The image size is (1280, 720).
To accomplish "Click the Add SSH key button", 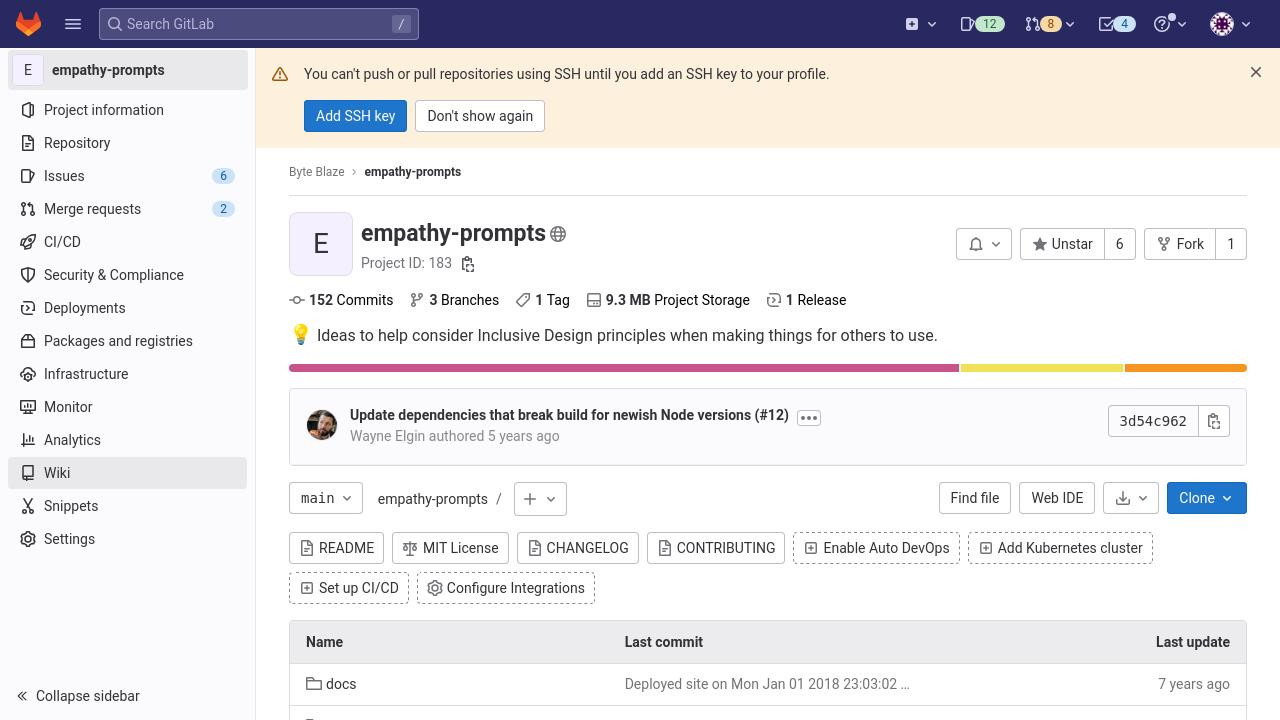I will tap(355, 116).
